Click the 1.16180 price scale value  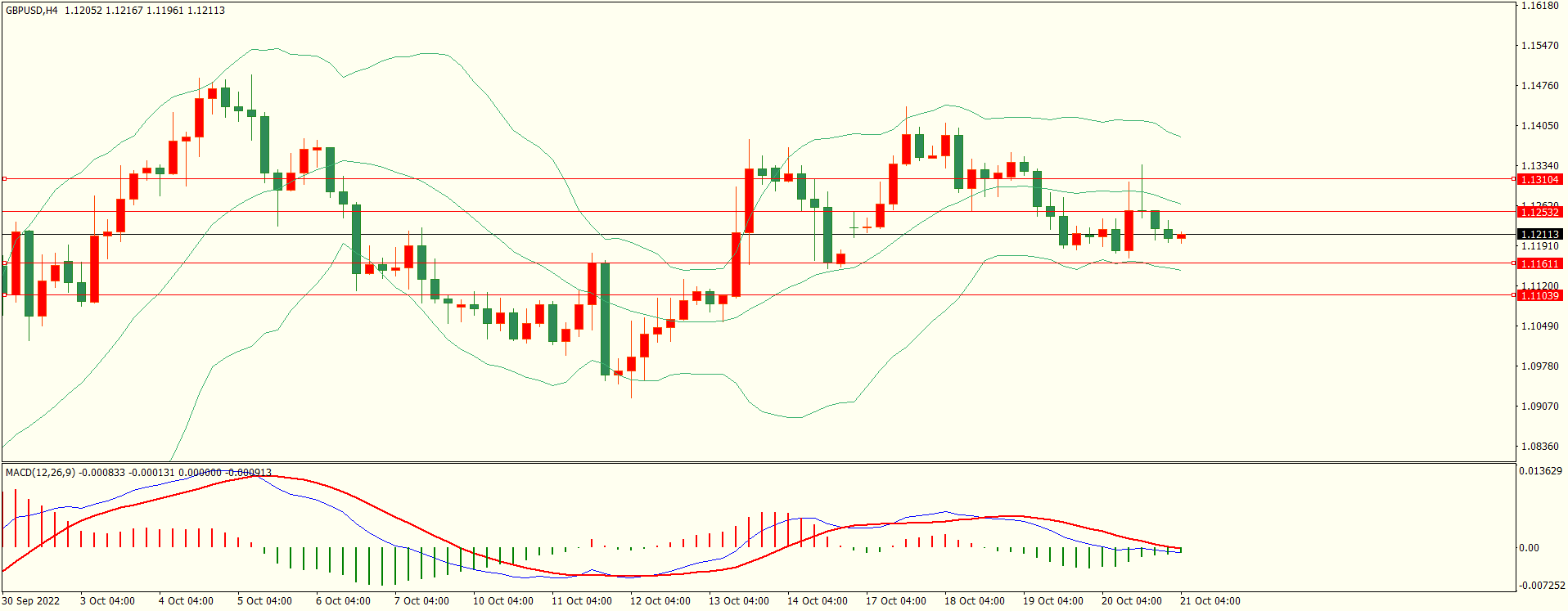tap(1539, 6)
